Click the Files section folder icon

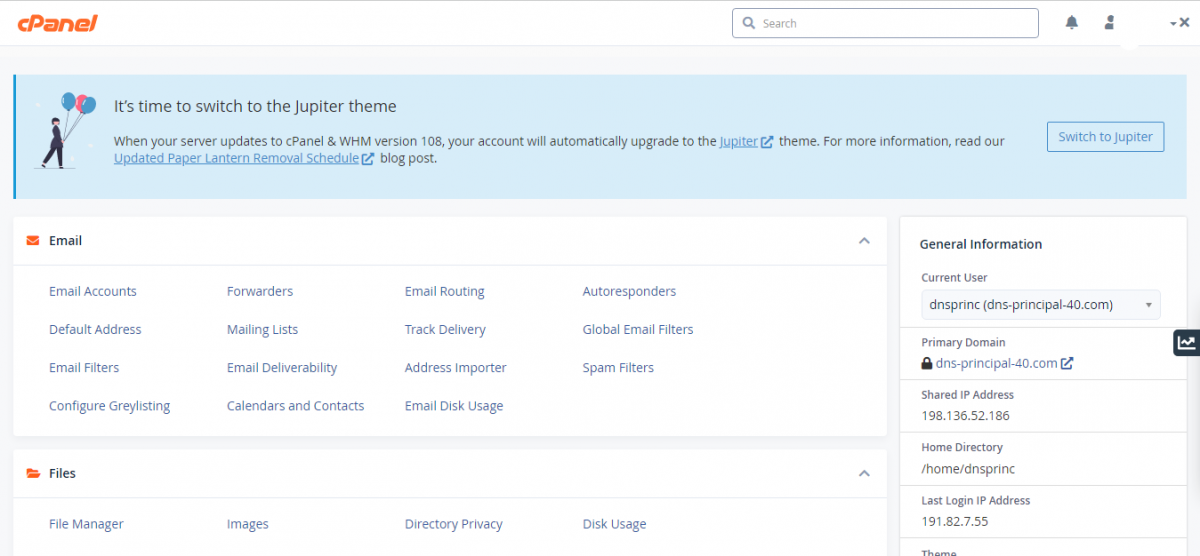tap(33, 474)
